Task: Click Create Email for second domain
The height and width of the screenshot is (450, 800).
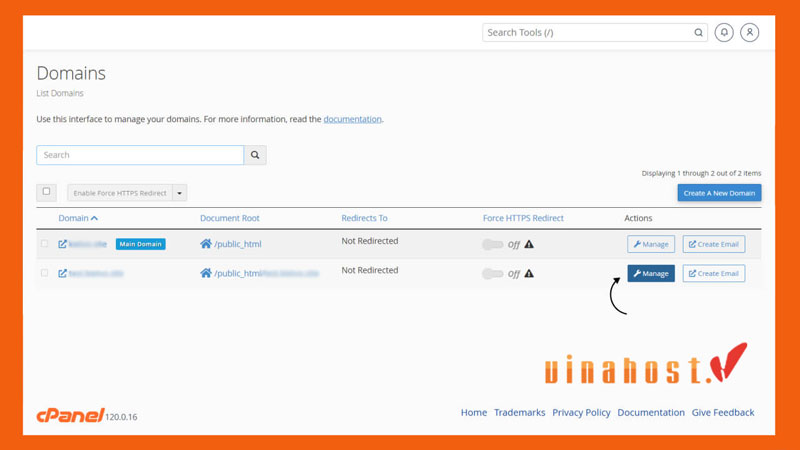Action: tap(714, 273)
